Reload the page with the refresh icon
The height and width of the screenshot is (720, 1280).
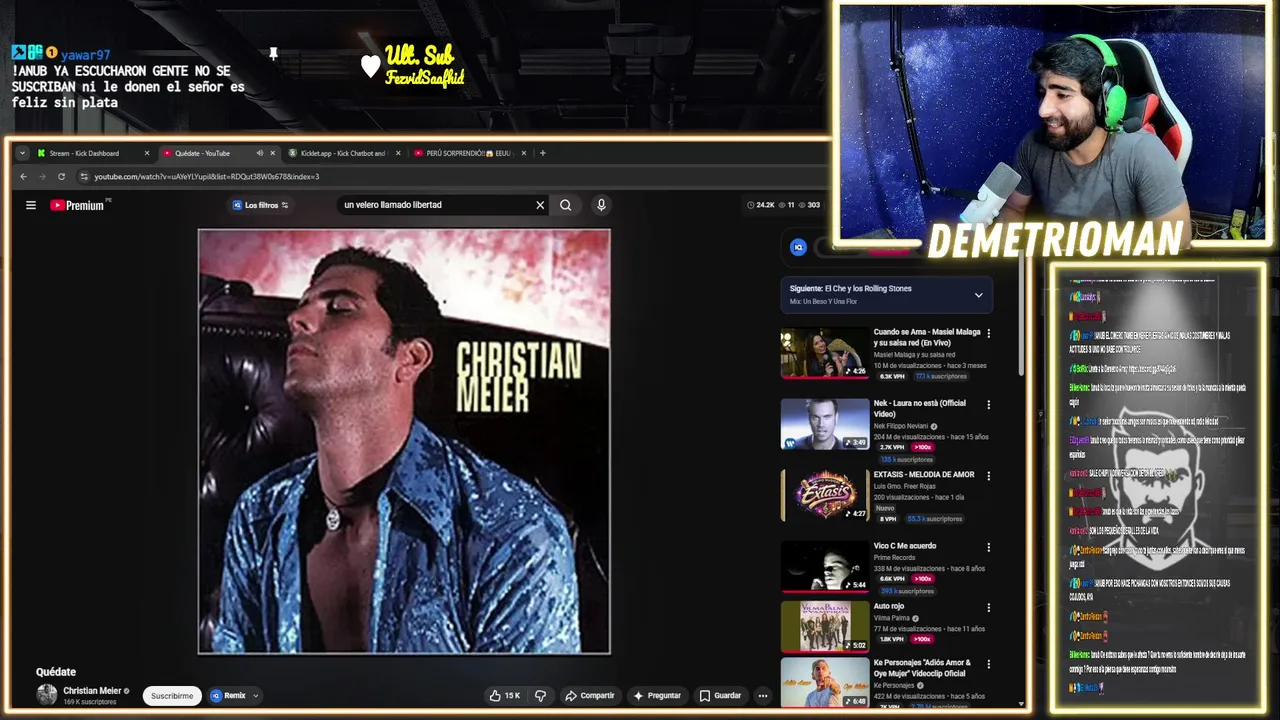point(61,177)
